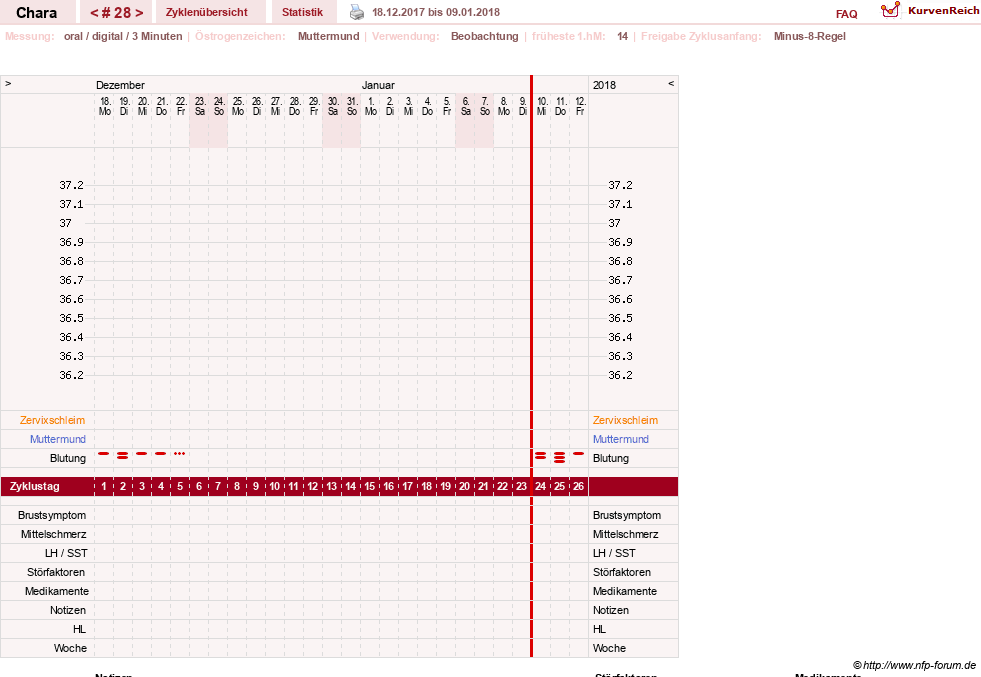Click the left HL row label
This screenshot has height=677, width=981.
point(79,629)
